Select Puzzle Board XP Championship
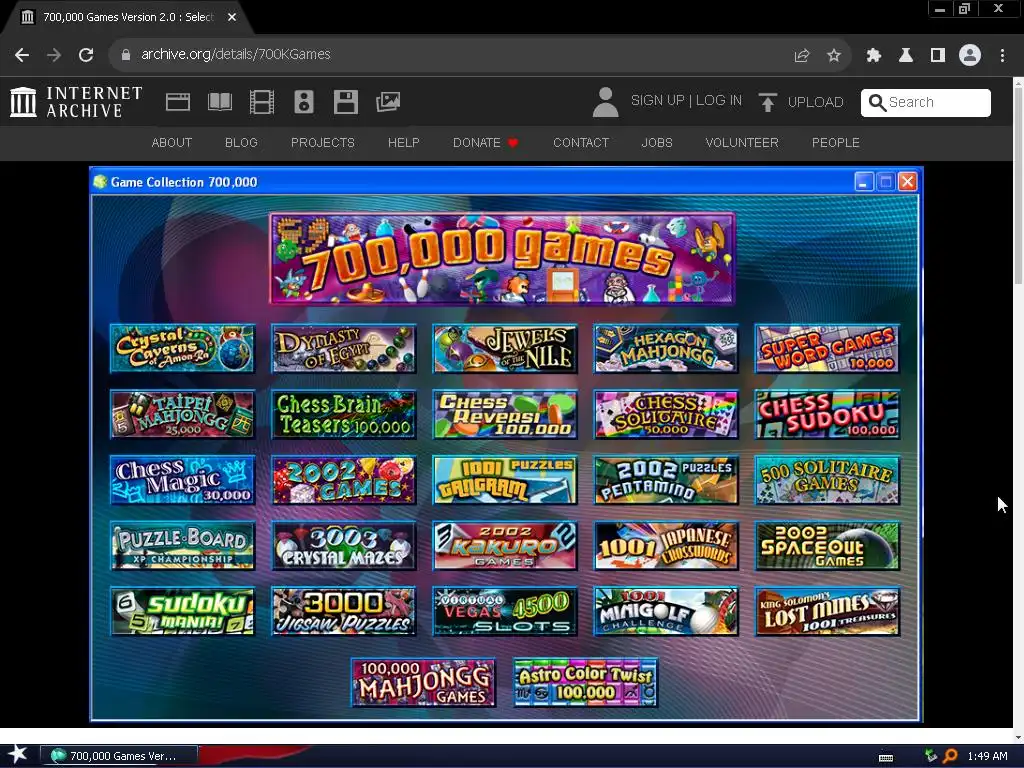The height and width of the screenshot is (768, 1024). [182, 546]
